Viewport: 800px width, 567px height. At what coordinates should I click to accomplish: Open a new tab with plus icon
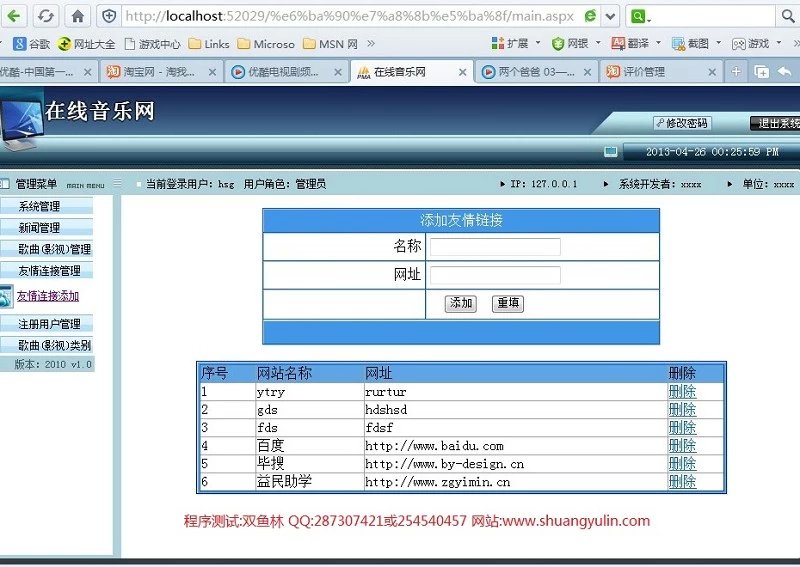tap(736, 71)
